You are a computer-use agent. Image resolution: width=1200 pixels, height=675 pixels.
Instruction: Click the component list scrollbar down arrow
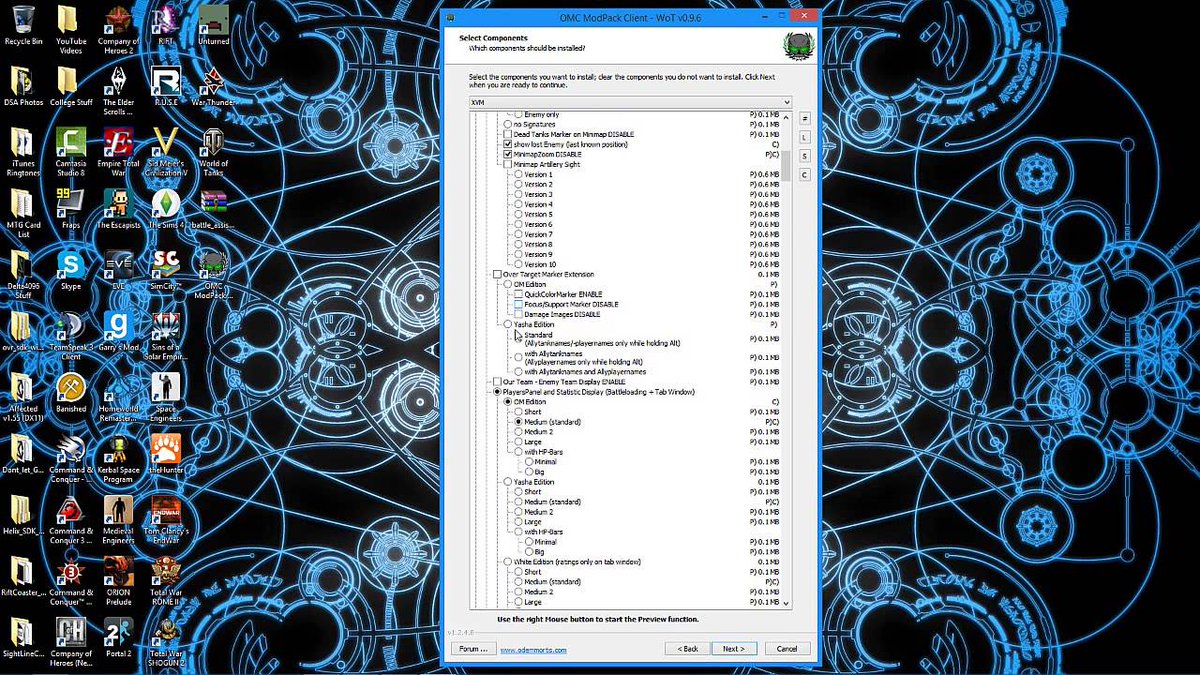(787, 603)
